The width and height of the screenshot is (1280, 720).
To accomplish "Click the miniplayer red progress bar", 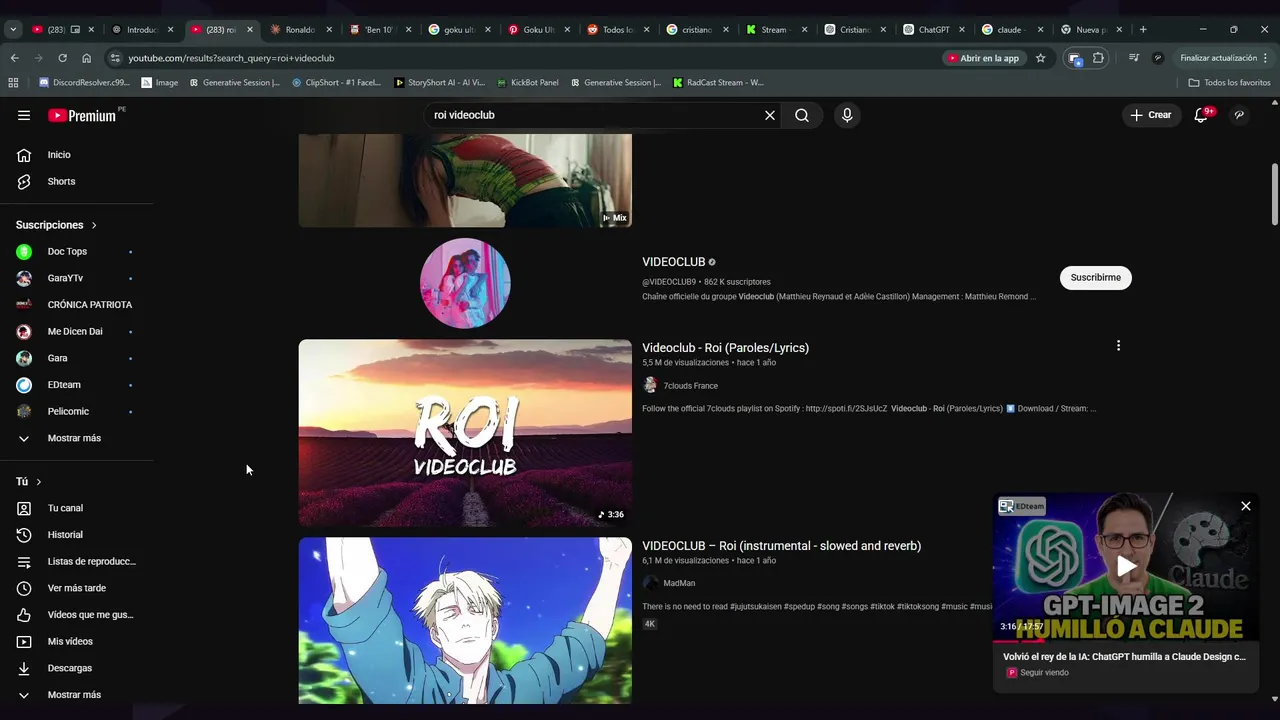I will 1019,640.
